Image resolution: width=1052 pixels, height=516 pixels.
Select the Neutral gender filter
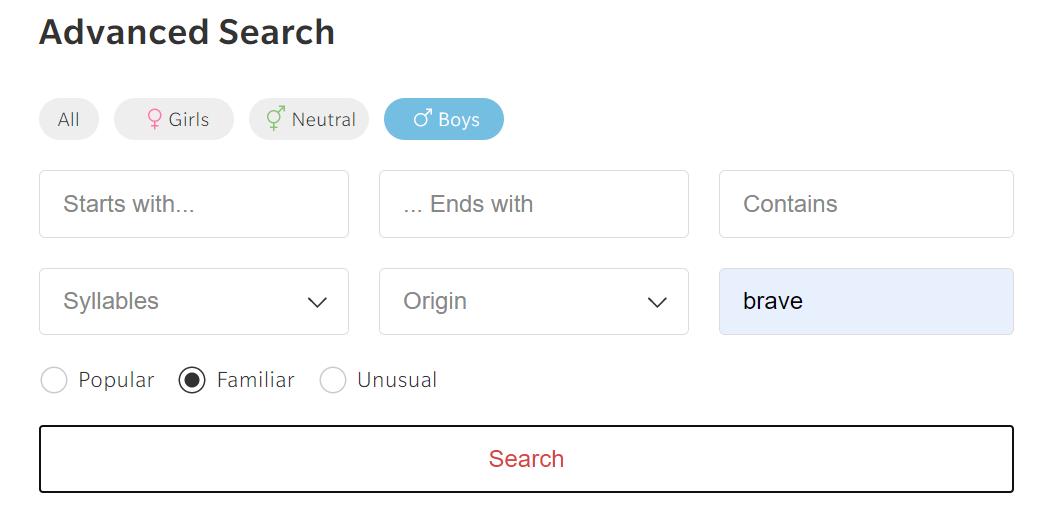[x=309, y=119]
